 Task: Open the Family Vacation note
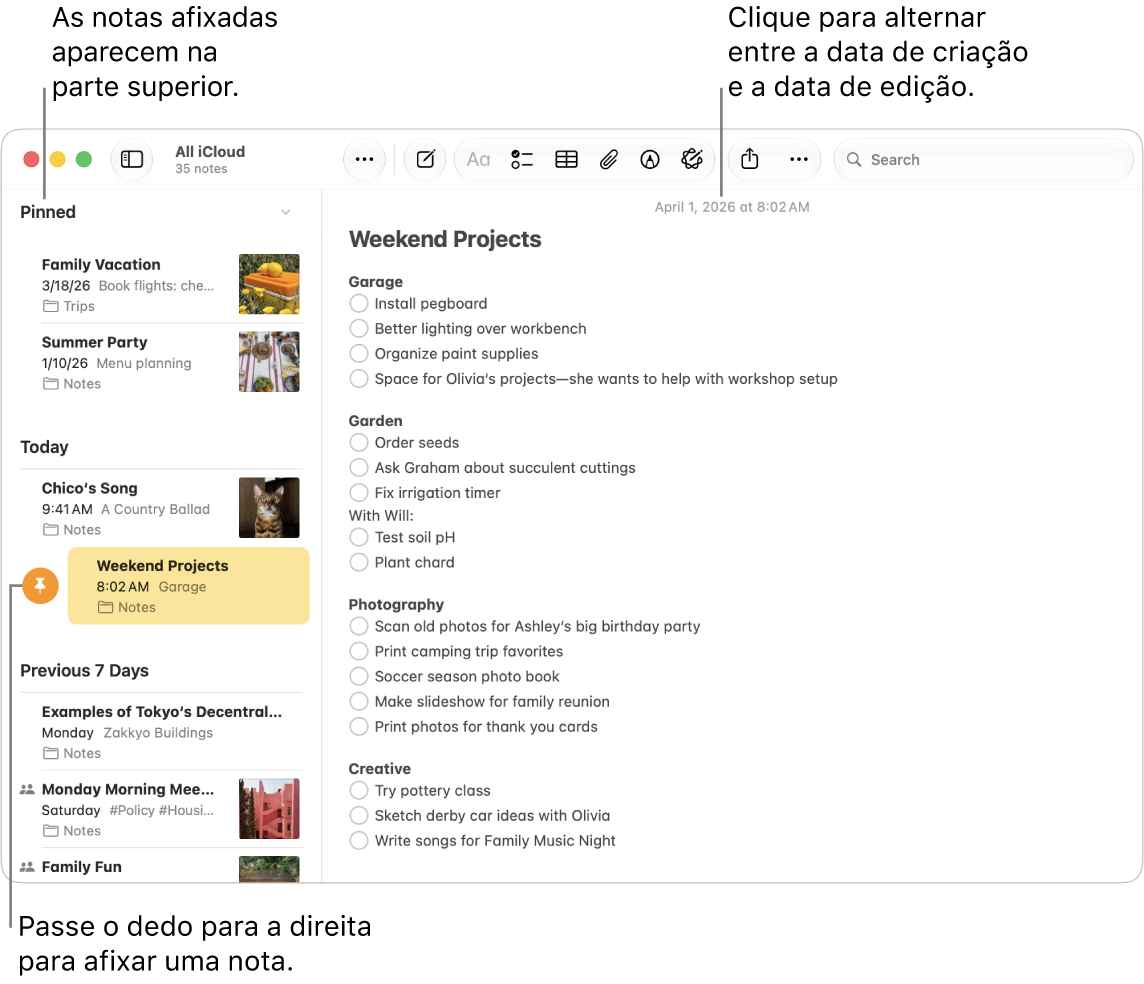pyautogui.click(x=161, y=284)
